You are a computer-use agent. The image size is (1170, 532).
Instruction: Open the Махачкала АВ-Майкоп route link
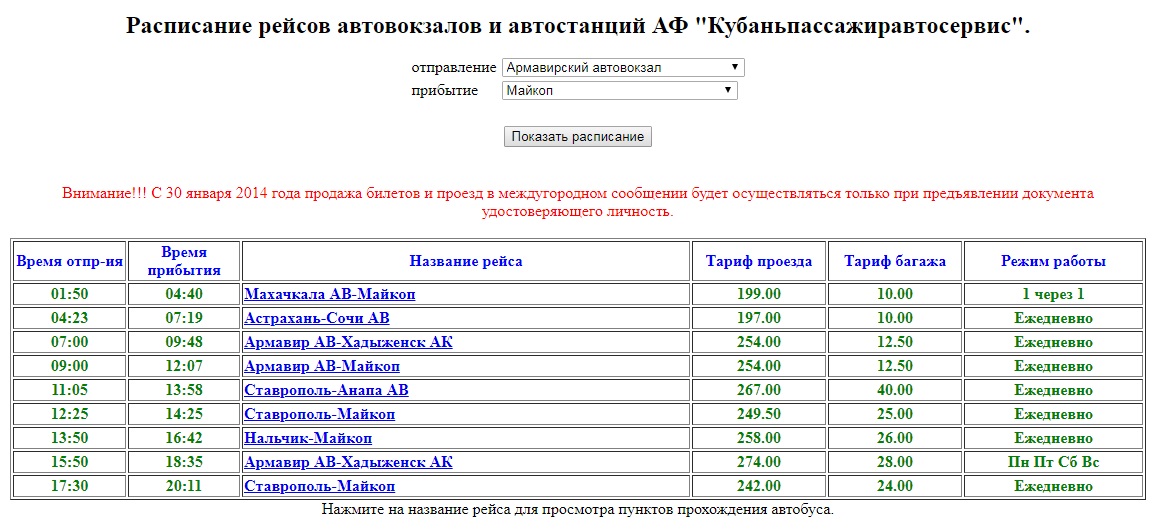click(329, 294)
